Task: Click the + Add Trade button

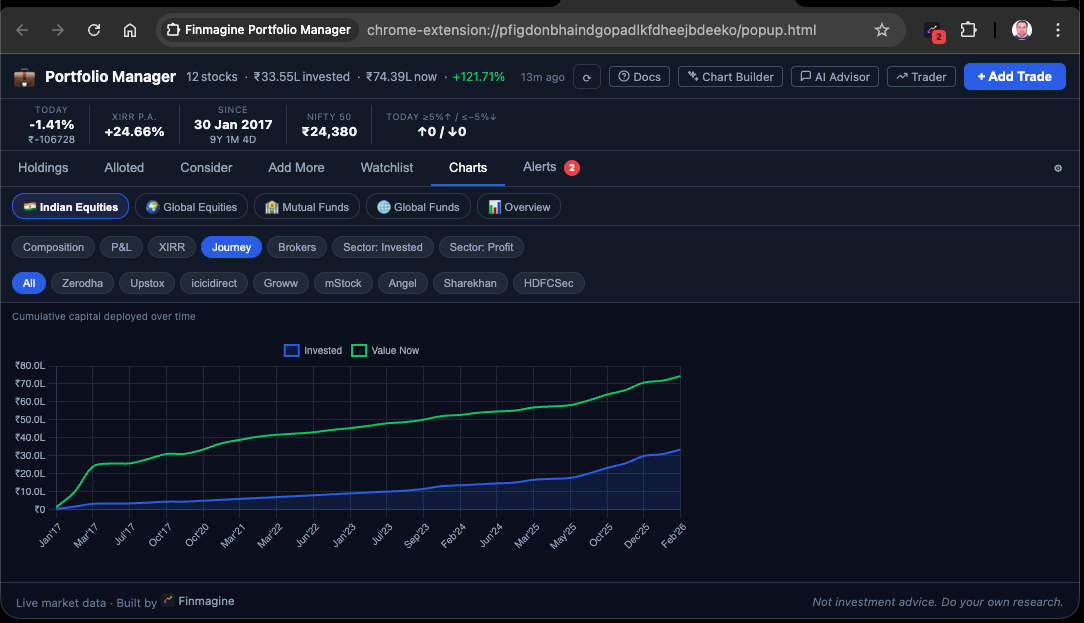Action: coord(1014,76)
